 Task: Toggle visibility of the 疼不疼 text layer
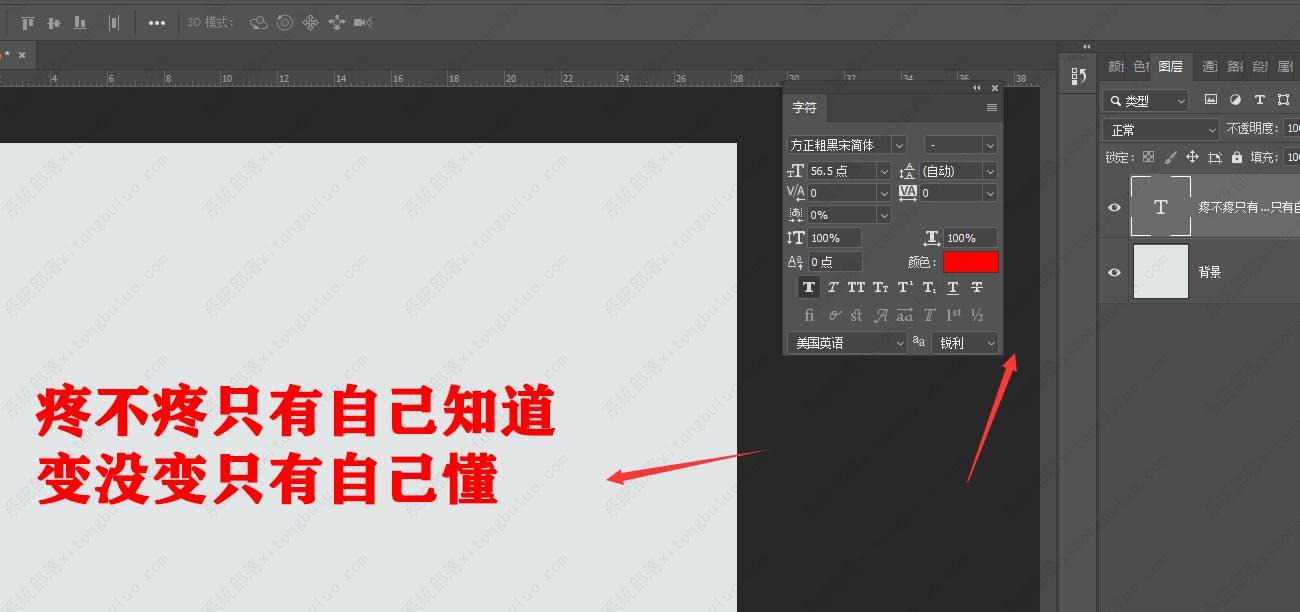(1114, 207)
